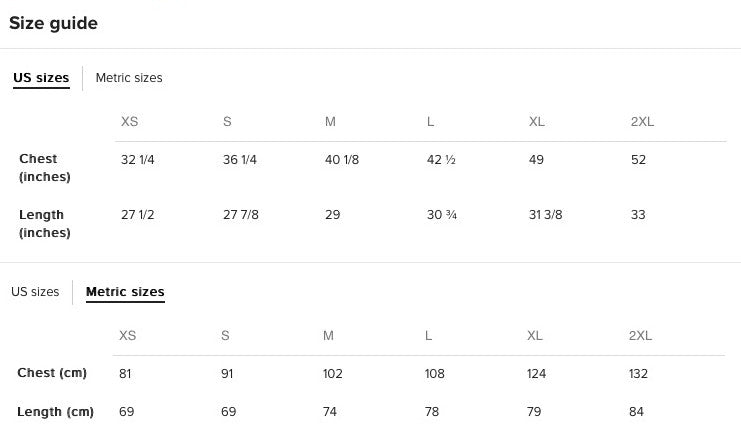Image resolution: width=741 pixels, height=447 pixels.
Task: Click chest value 49 for size XL
Action: tap(536, 160)
